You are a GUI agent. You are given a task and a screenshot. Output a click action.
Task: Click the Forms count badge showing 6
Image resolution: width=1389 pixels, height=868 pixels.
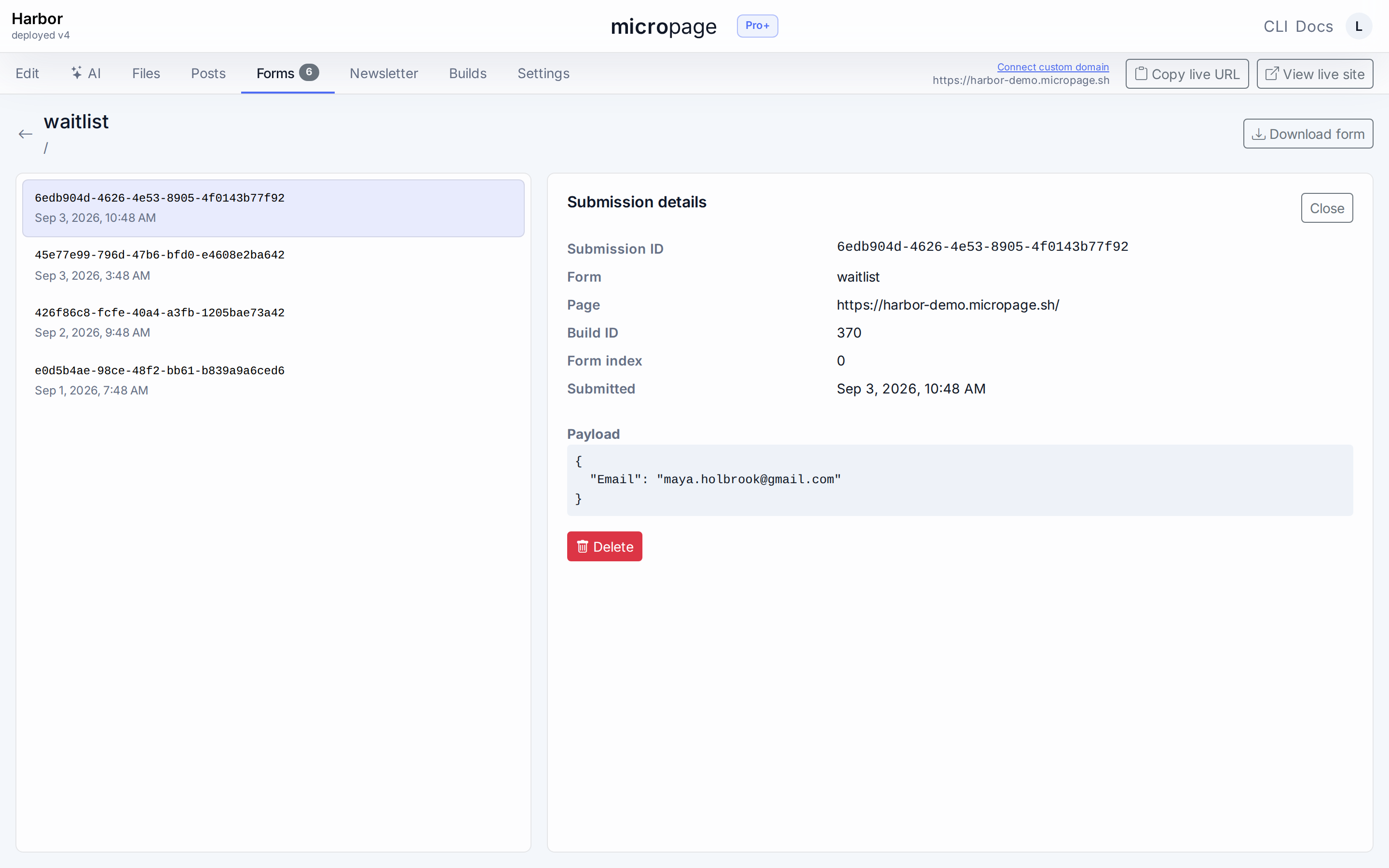point(309,72)
